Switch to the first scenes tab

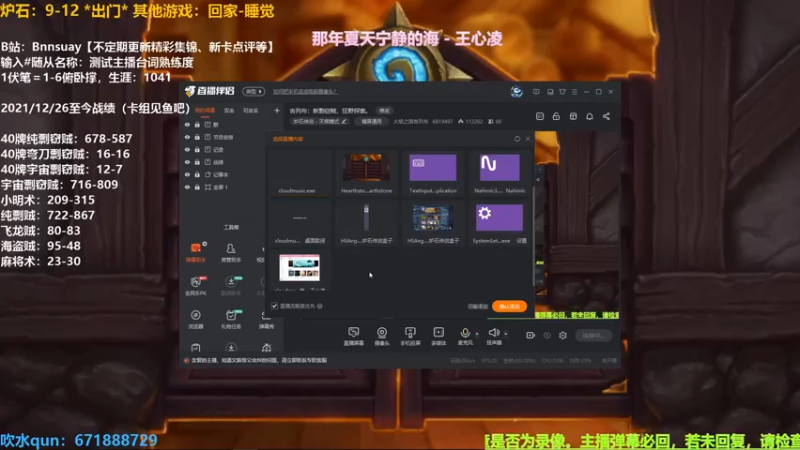pos(205,111)
